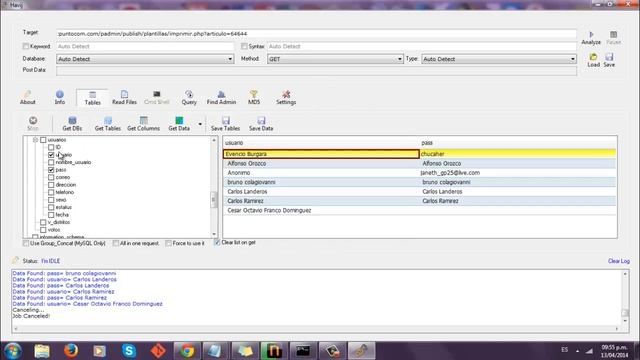The height and width of the screenshot is (360, 640).
Task: Toggle the Syntax checkbox
Action: tap(244, 47)
